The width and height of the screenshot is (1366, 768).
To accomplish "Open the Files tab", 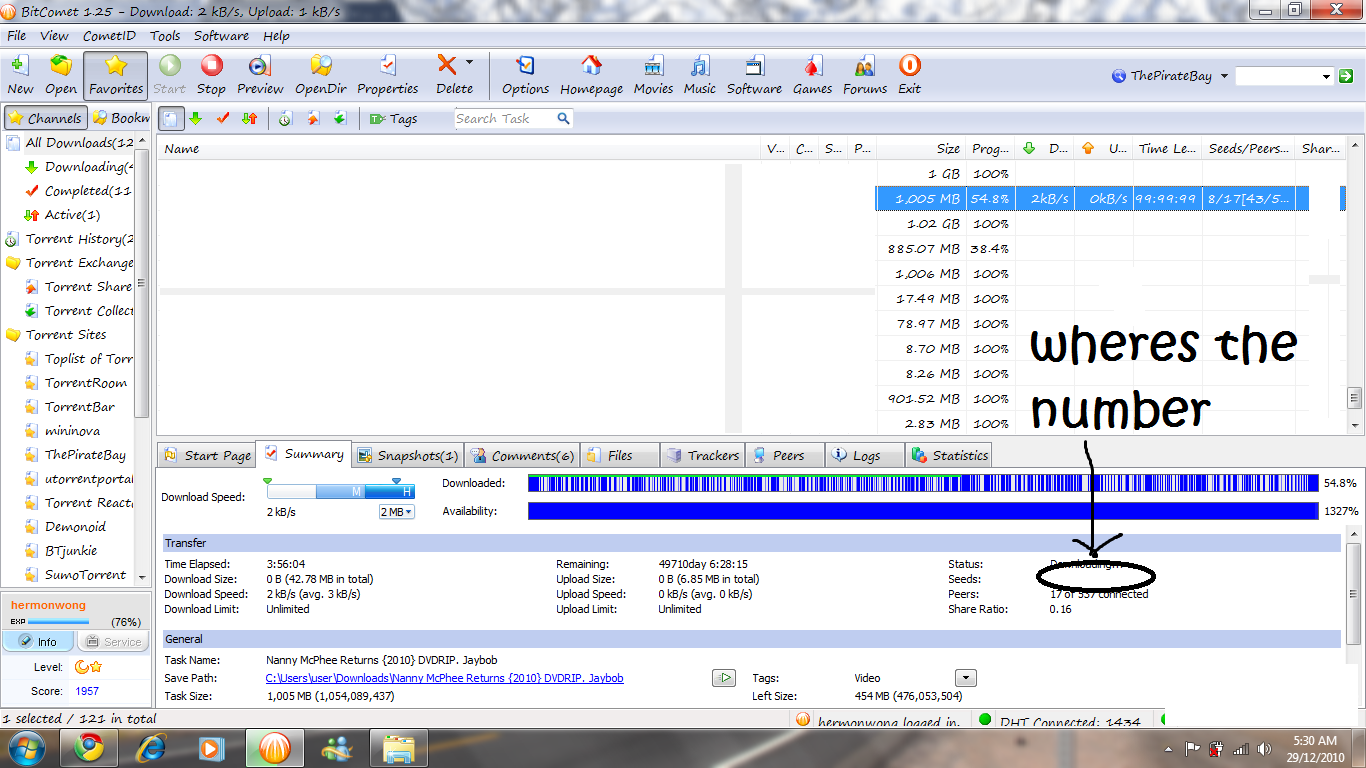I will 619,455.
